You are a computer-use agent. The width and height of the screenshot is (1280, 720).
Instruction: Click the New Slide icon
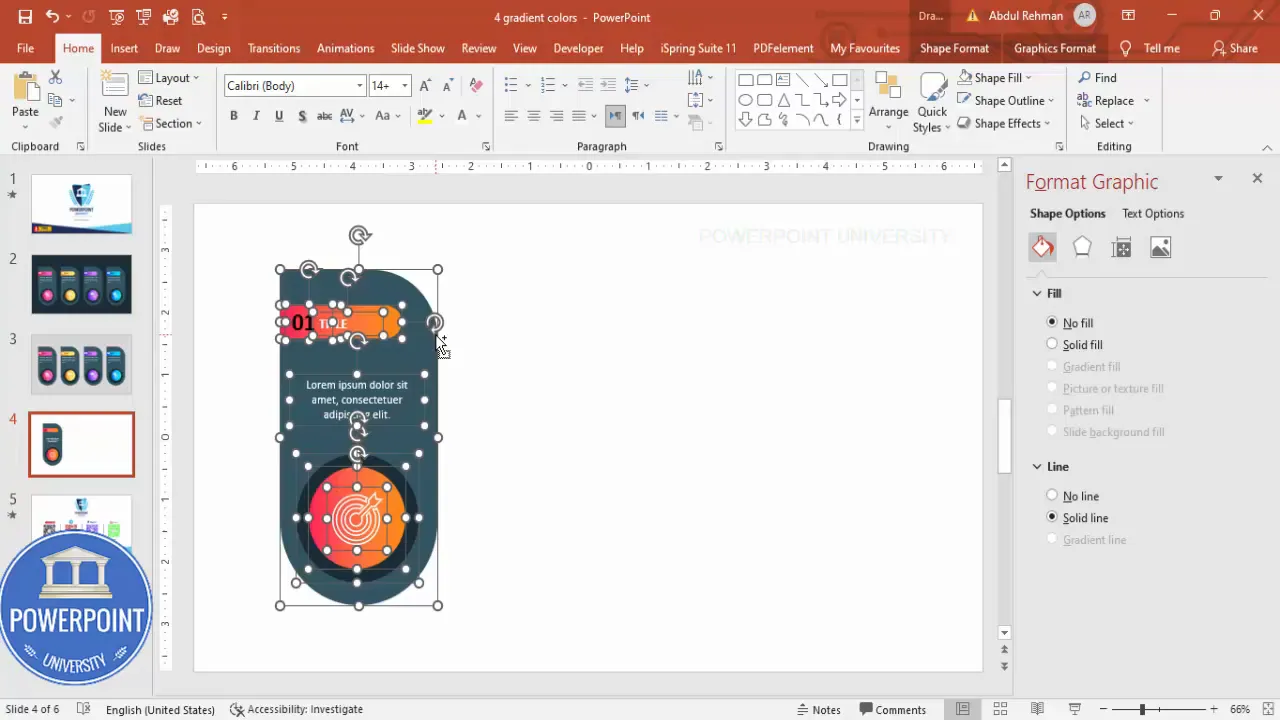click(115, 87)
